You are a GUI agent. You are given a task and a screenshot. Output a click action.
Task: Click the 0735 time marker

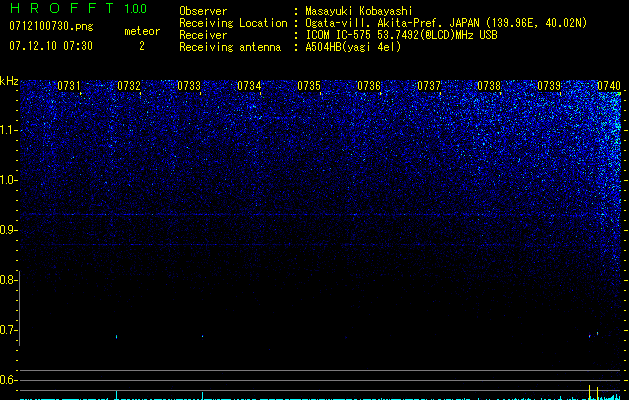[x=309, y=86]
